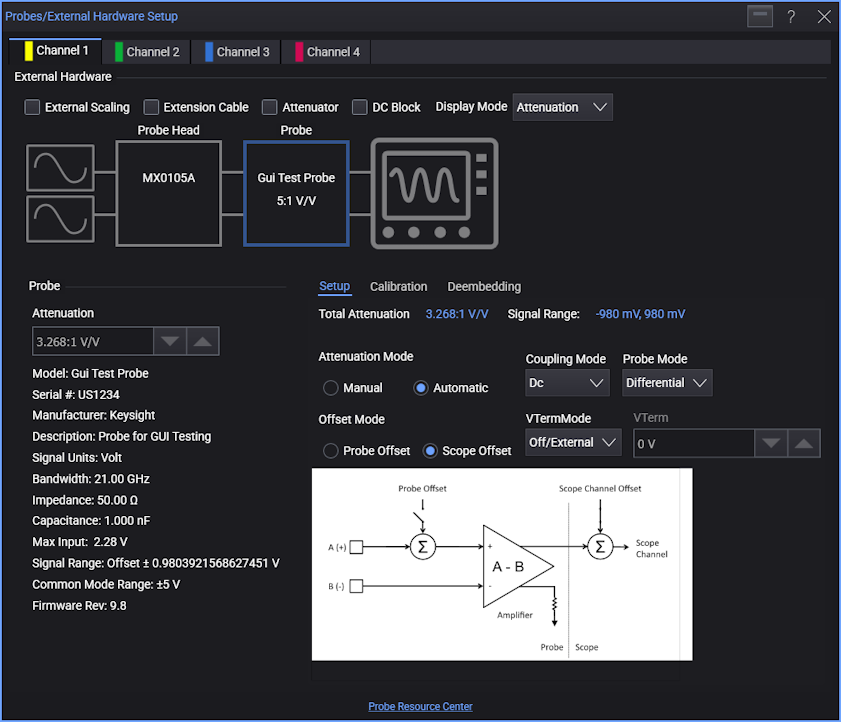
Task: Open the Calibration tab
Action: (x=398, y=287)
